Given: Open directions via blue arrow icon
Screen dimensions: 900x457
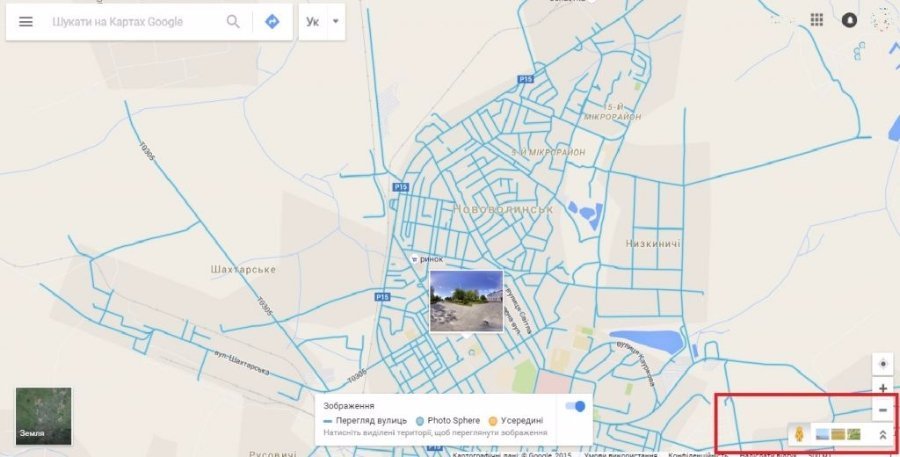Looking at the screenshot, I should coord(272,22).
